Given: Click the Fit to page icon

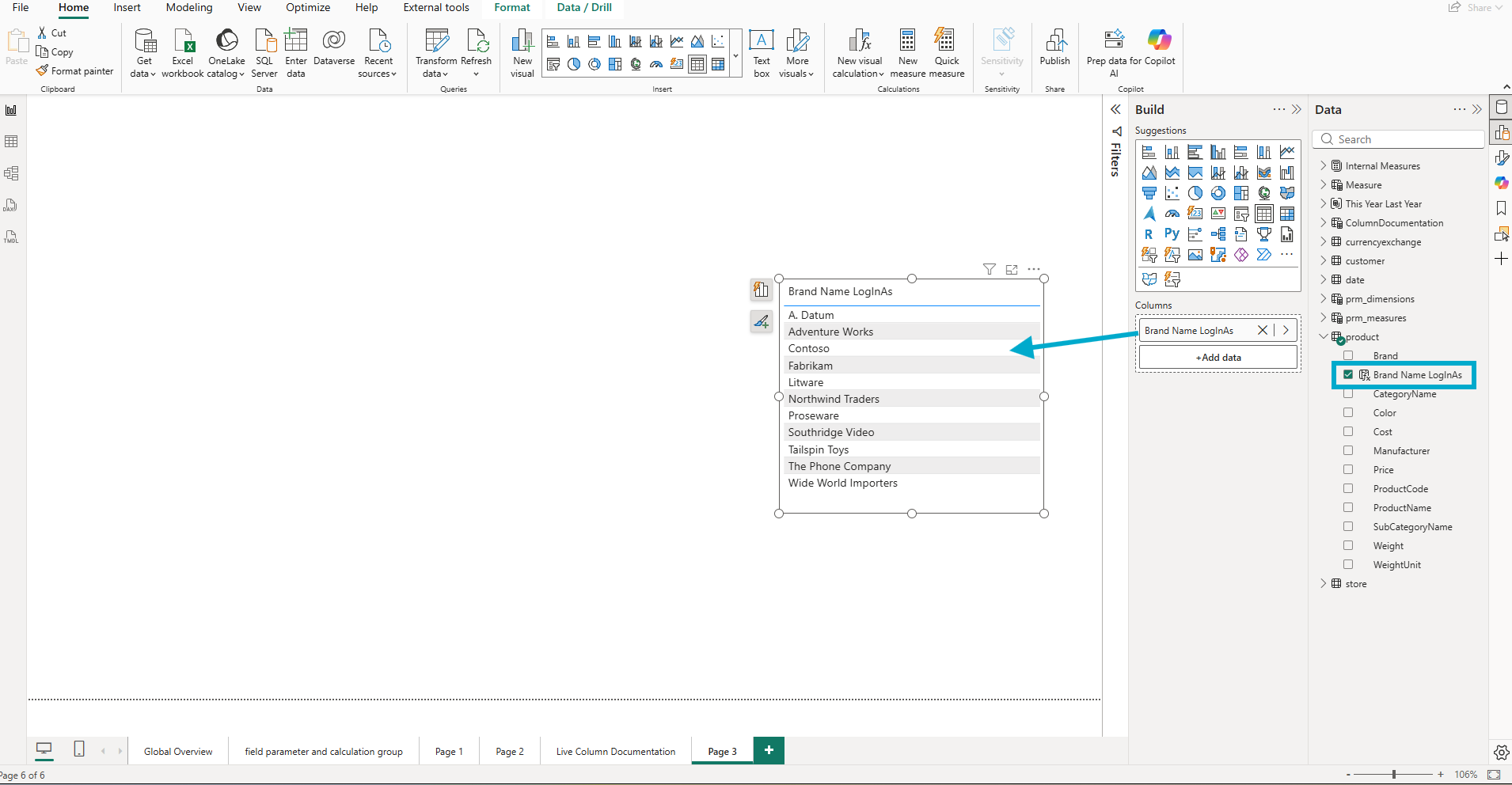Looking at the screenshot, I should tap(1494, 775).
